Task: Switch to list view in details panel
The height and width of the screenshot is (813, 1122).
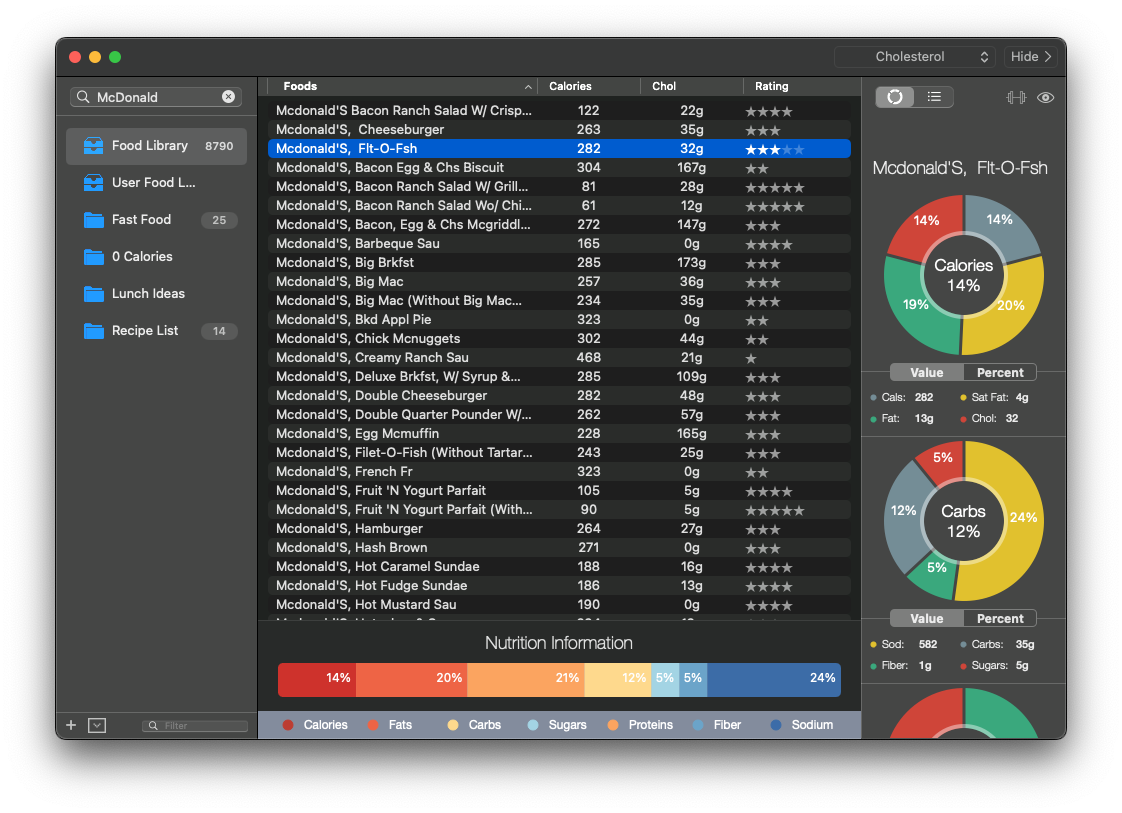Action: 933,97
